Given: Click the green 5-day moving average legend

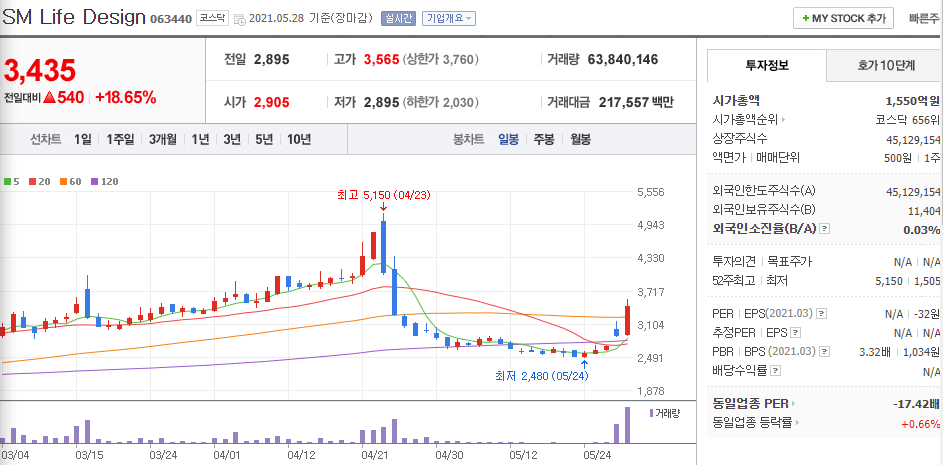Looking at the screenshot, I should (11, 180).
